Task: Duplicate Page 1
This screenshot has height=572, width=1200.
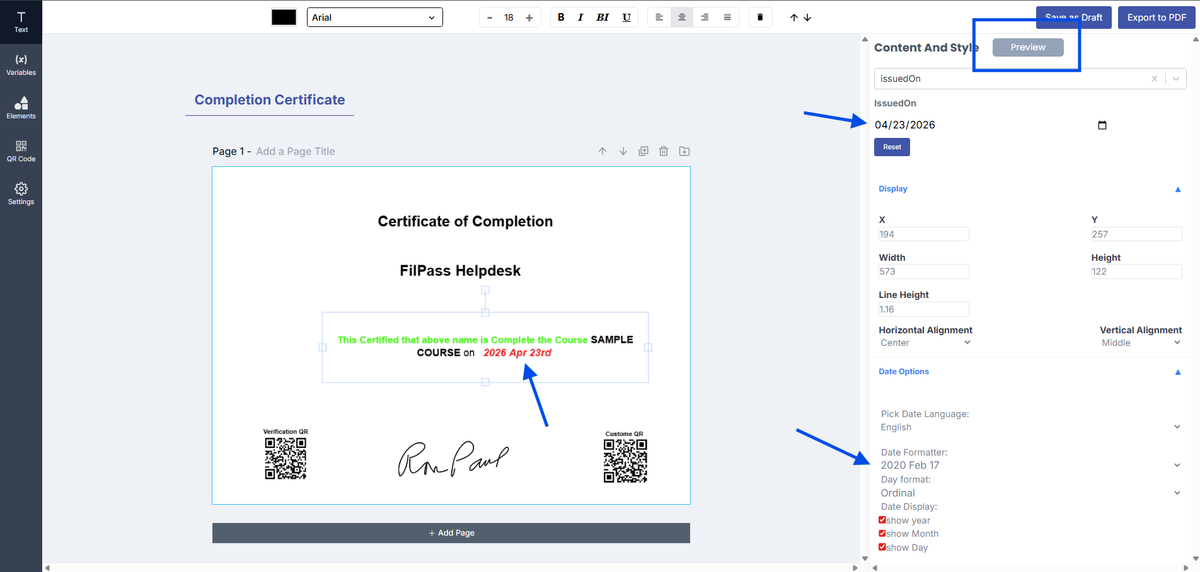Action: [643, 152]
